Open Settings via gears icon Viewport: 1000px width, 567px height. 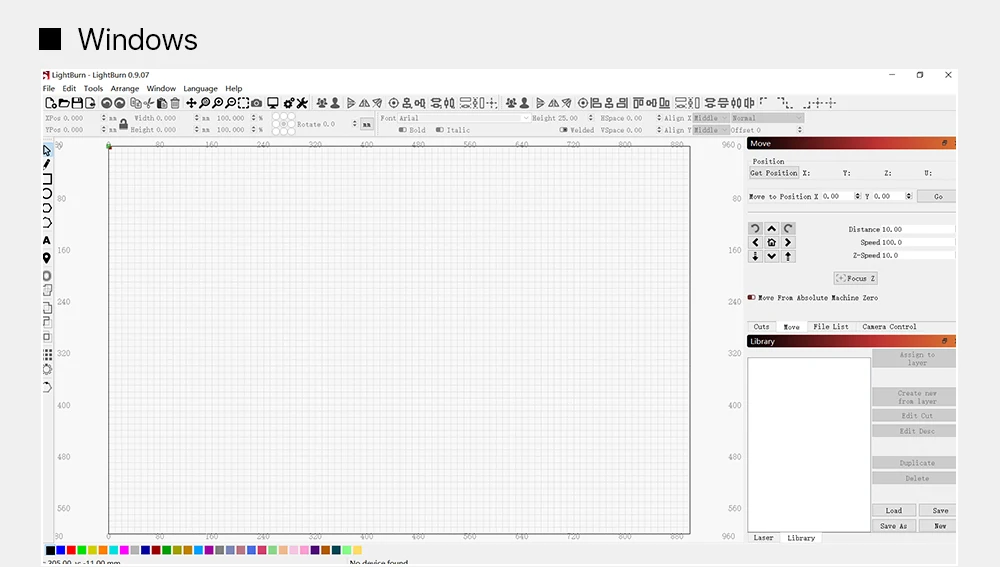[289, 103]
